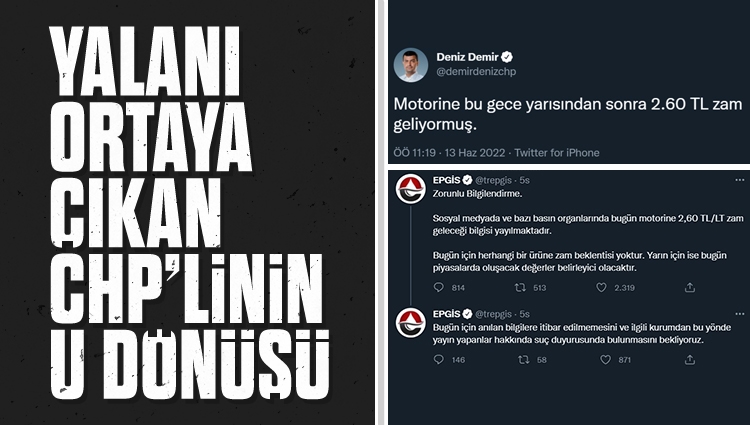Image resolution: width=750 pixels, height=425 pixels.
Task: Open the @demirdenizchp handle link
Action: pyautogui.click(x=476, y=72)
